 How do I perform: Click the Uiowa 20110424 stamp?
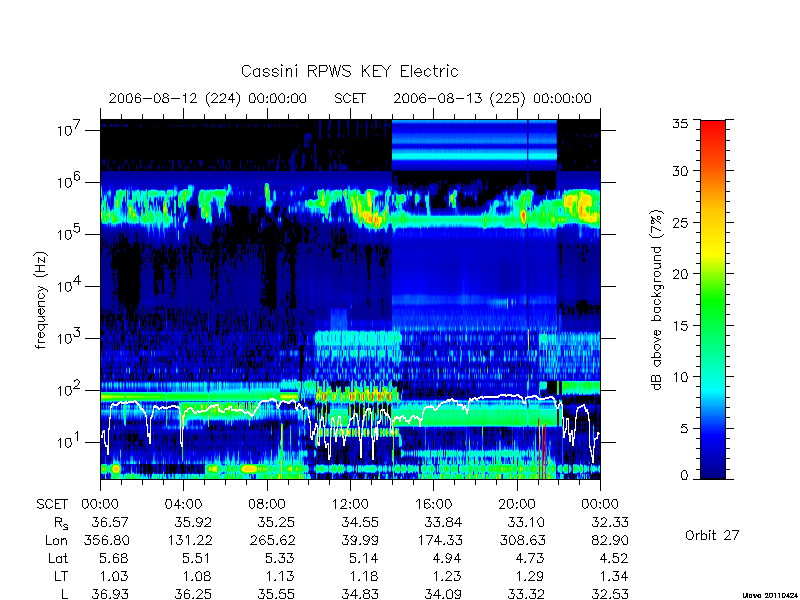tap(770, 595)
